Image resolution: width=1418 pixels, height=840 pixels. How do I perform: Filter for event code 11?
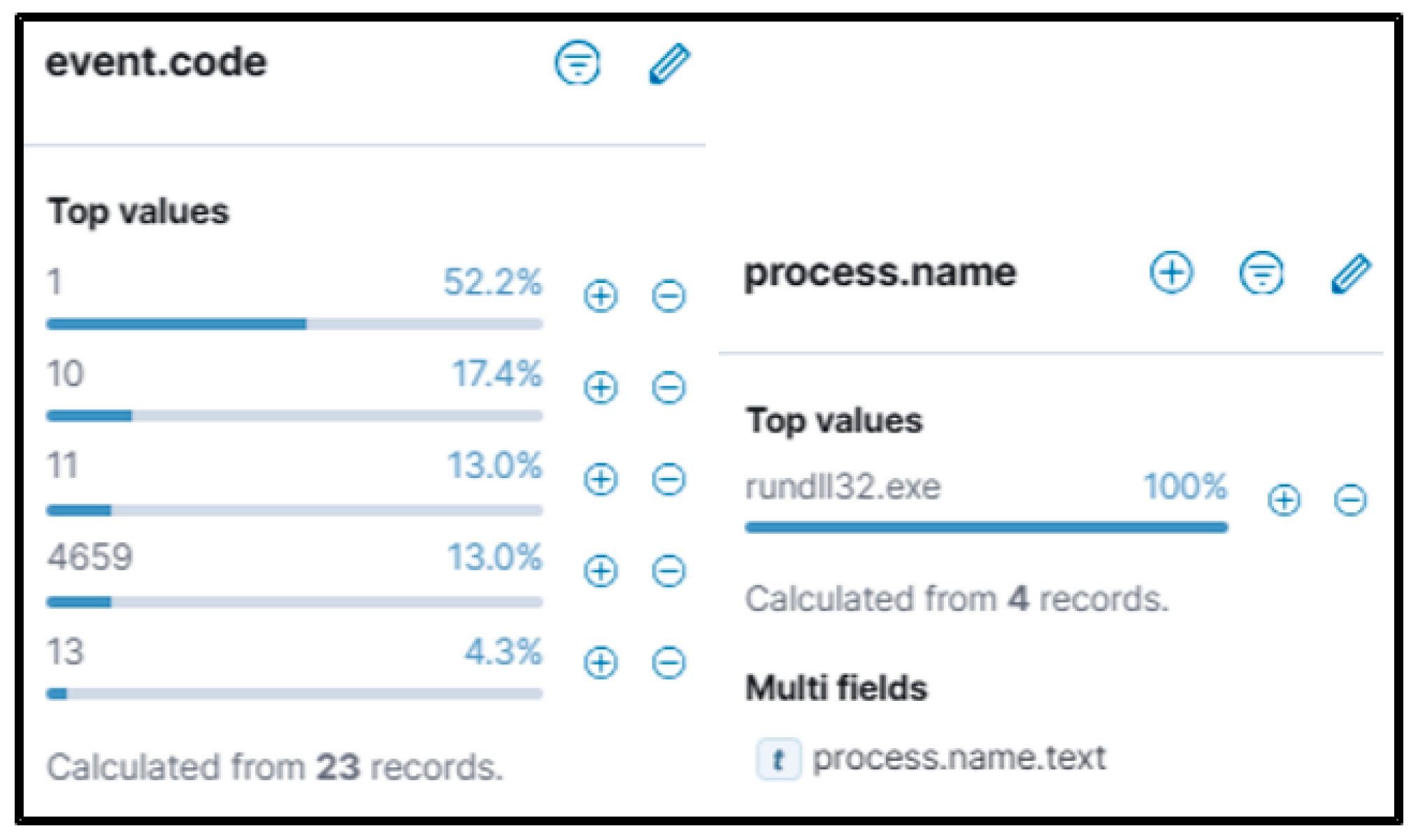pos(600,479)
